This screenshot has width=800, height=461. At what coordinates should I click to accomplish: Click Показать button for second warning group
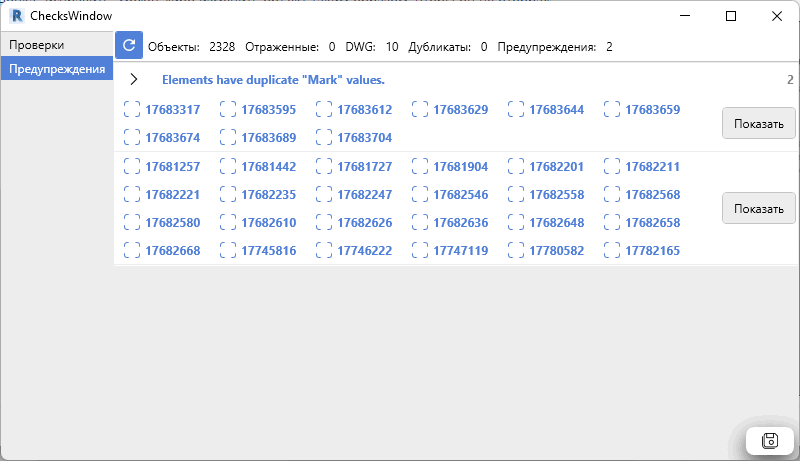758,209
